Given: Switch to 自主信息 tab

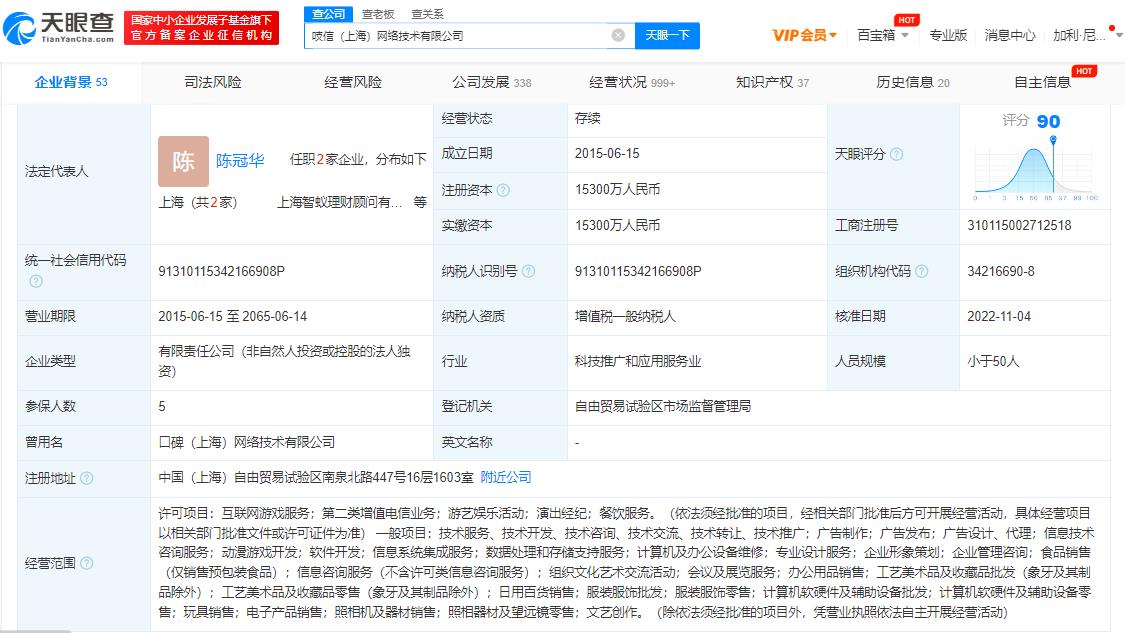Looking at the screenshot, I should pyautogui.click(x=1042, y=83).
